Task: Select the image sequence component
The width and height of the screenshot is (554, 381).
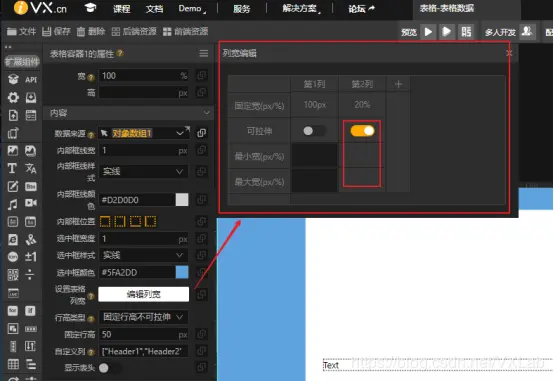Action: pyautogui.click(x=30, y=151)
